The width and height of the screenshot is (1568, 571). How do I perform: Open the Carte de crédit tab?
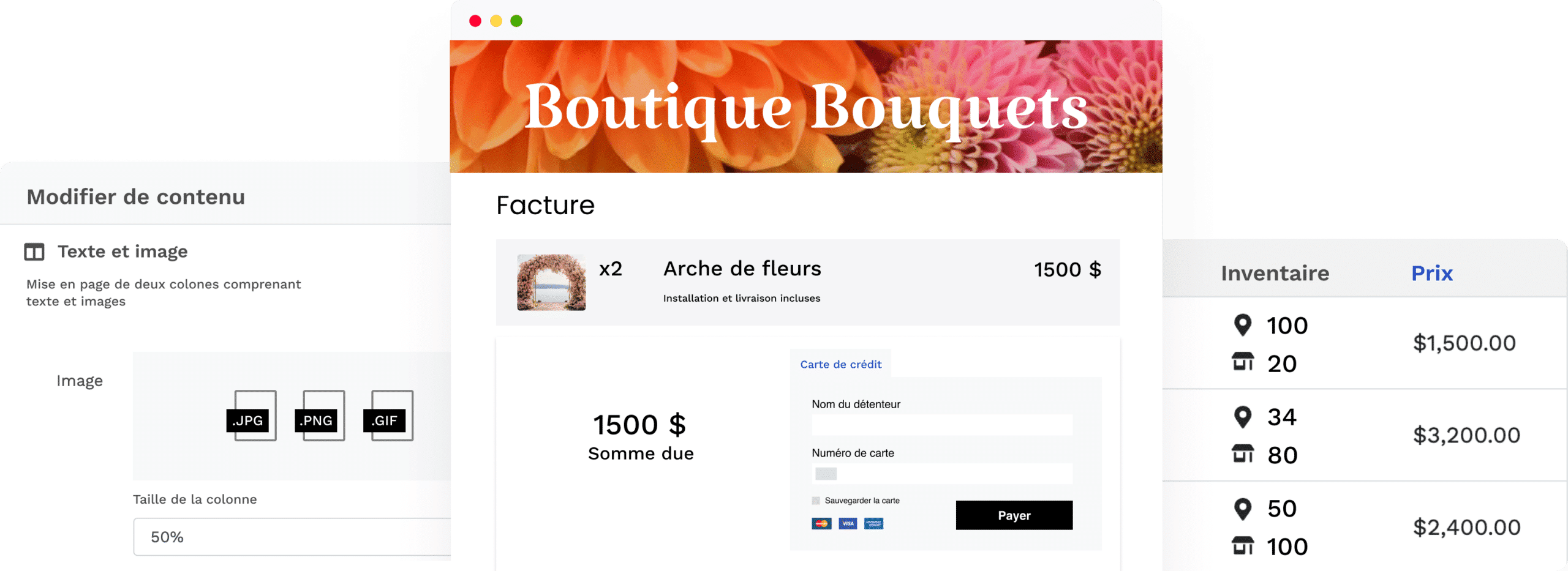[840, 364]
